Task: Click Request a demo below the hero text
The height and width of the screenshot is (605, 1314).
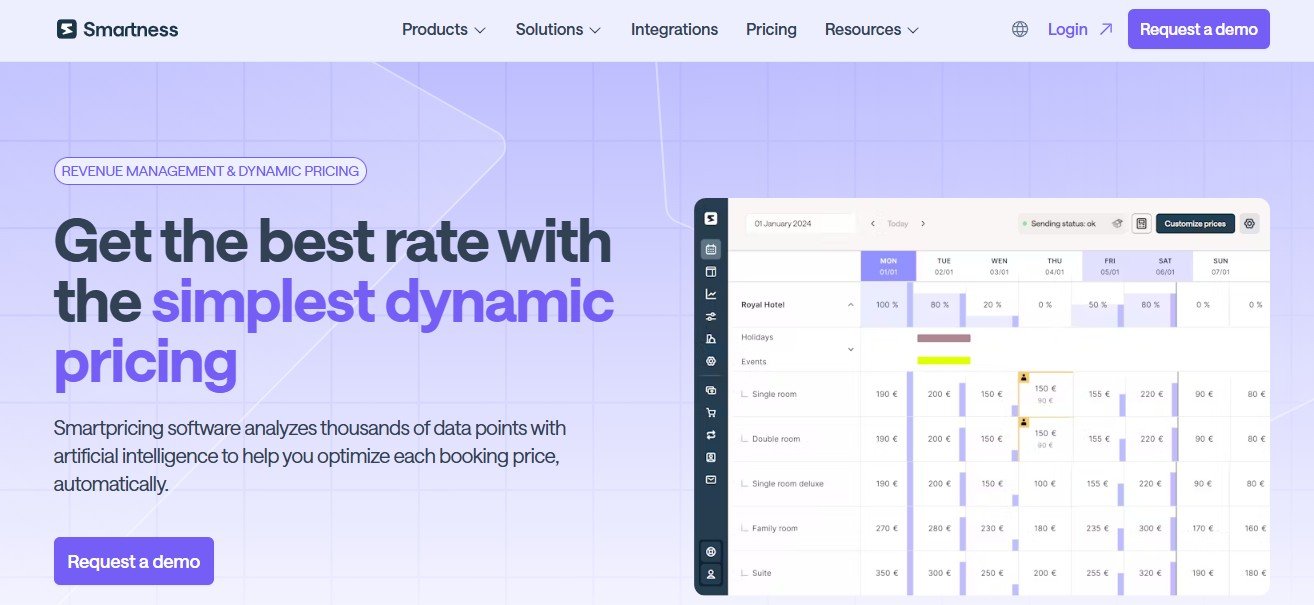Action: click(x=134, y=561)
